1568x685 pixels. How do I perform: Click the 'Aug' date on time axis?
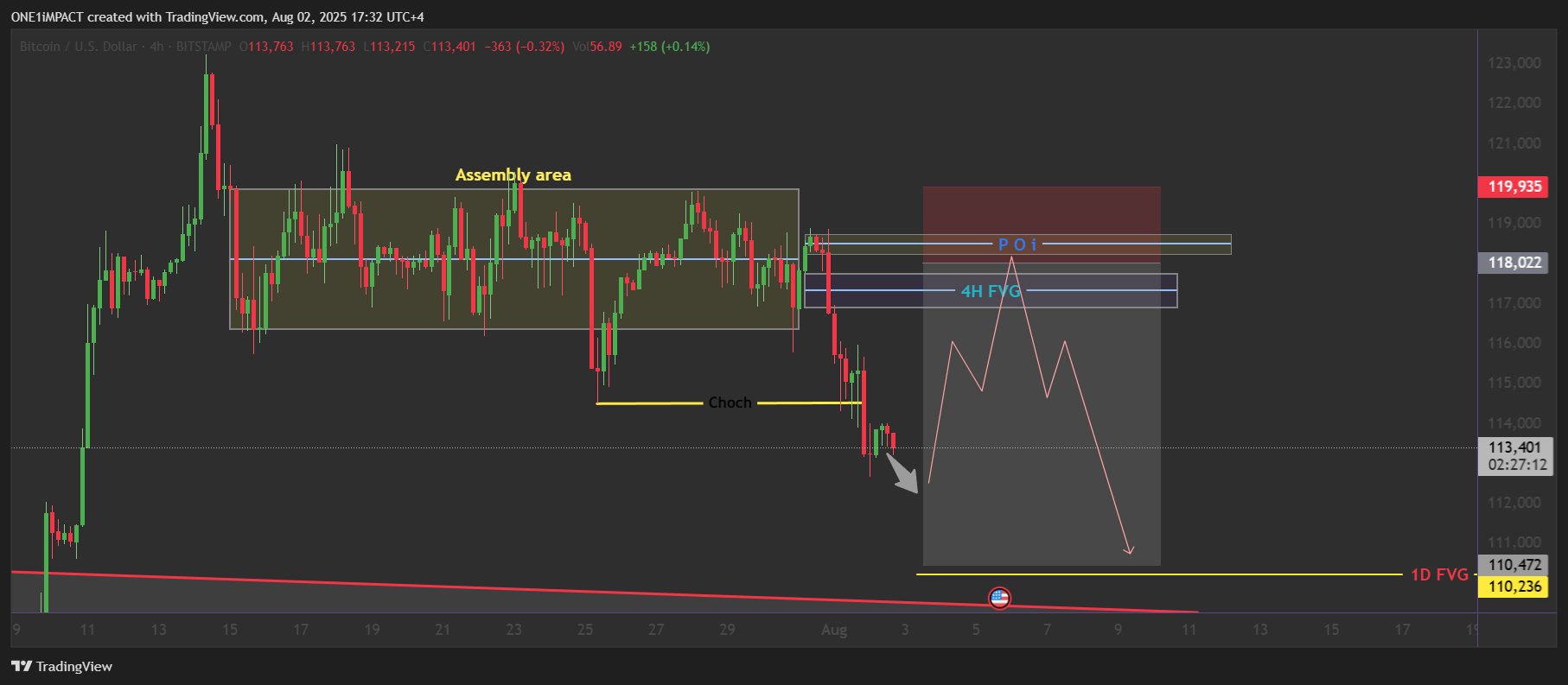[x=834, y=630]
